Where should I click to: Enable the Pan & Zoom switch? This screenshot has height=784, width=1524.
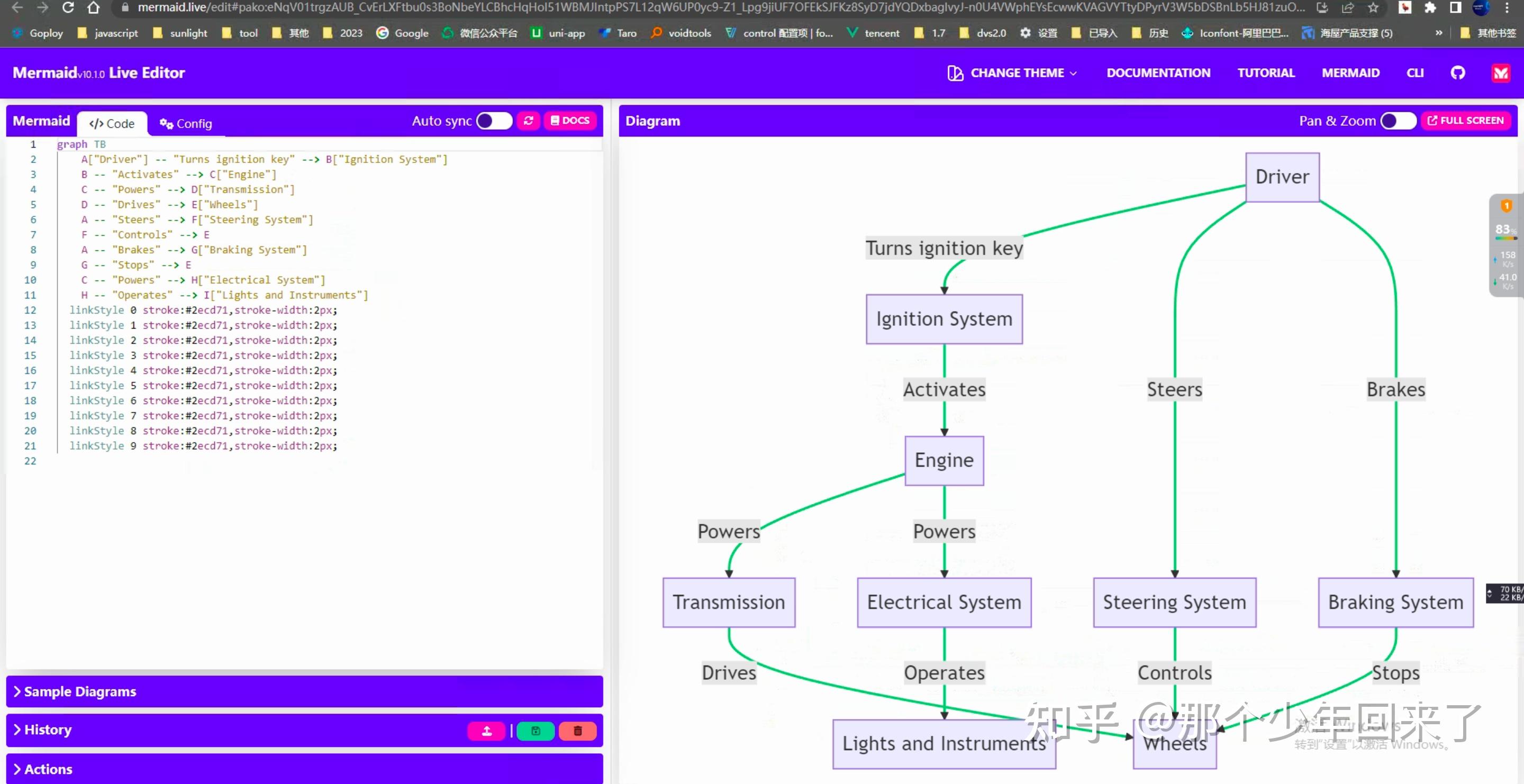pyautogui.click(x=1398, y=121)
